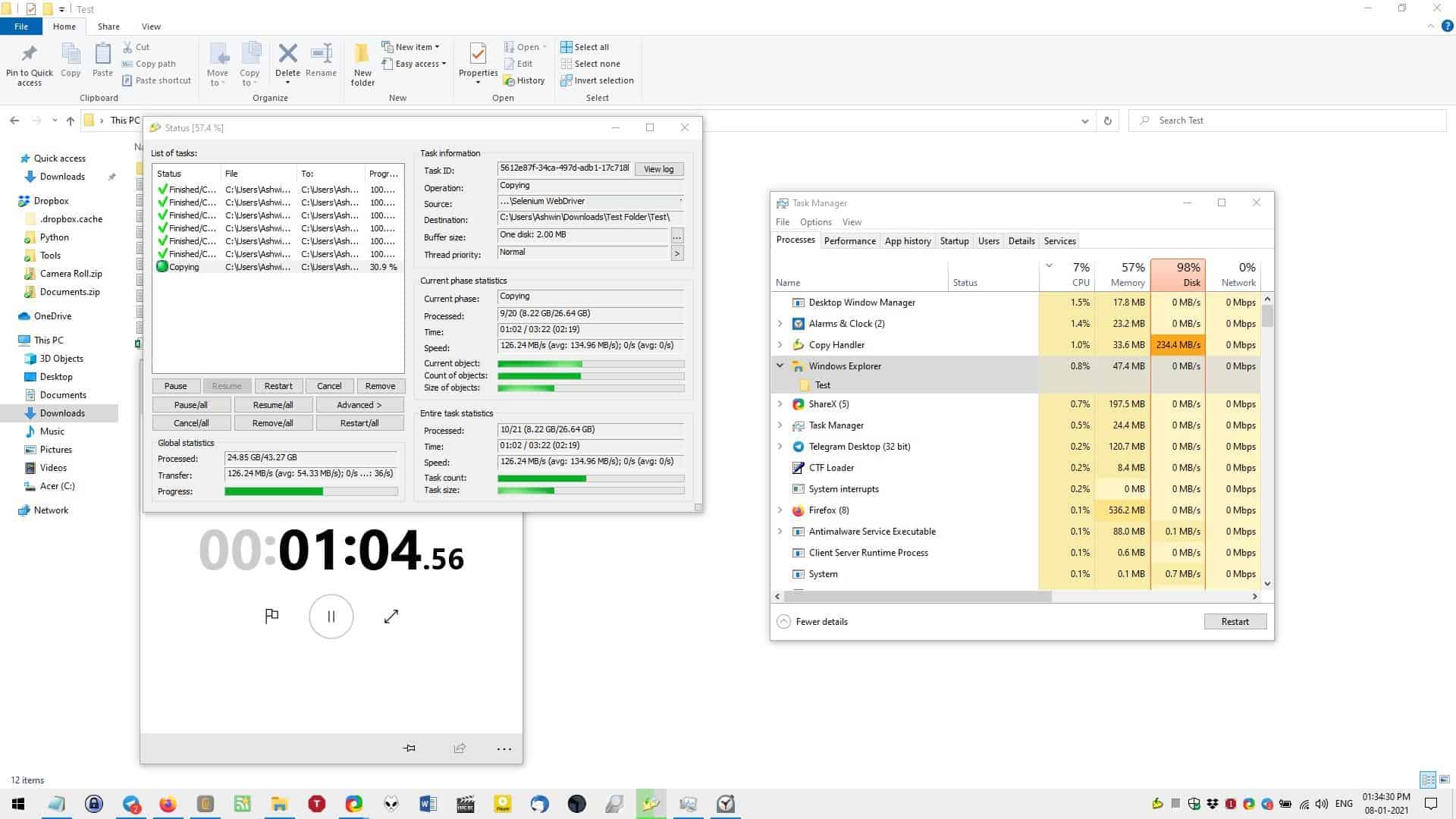Select the Copying task row
The height and width of the screenshot is (819, 1456).
tap(278, 267)
